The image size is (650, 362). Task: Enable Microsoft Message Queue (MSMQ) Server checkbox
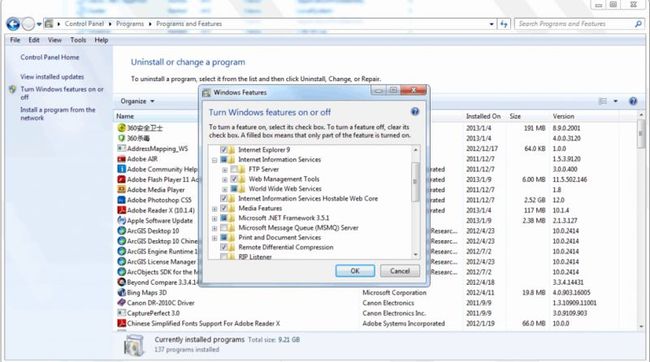pyautogui.click(x=224, y=228)
